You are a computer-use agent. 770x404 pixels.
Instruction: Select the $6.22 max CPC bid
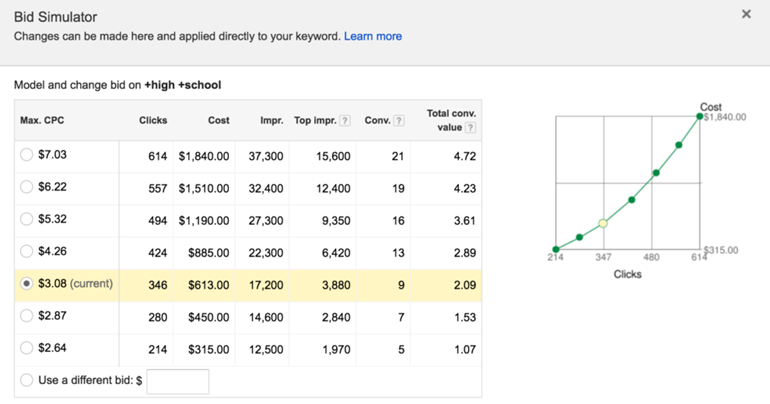(27, 187)
